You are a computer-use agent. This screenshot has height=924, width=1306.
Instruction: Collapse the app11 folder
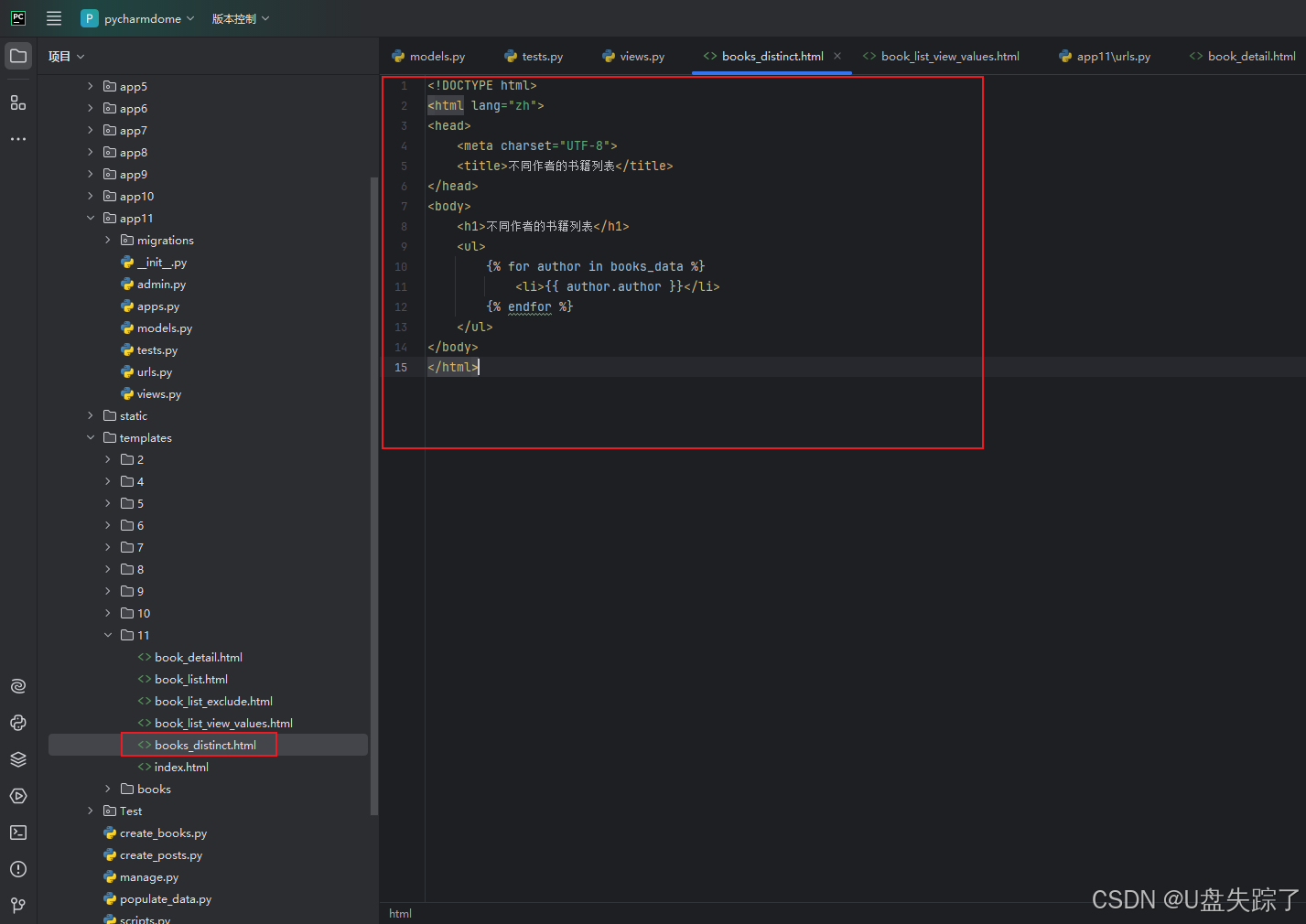(x=90, y=218)
